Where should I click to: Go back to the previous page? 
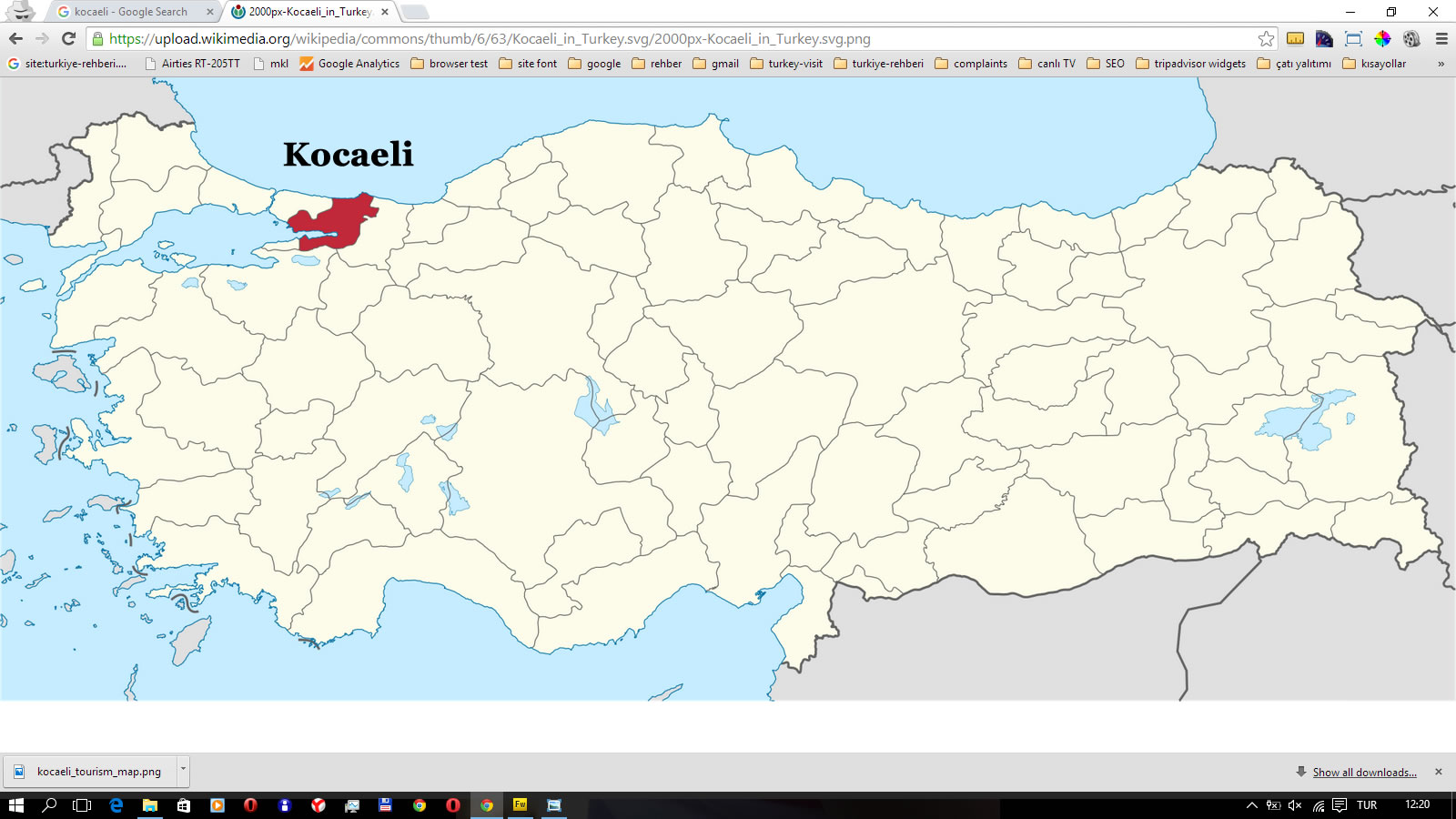coord(15,38)
